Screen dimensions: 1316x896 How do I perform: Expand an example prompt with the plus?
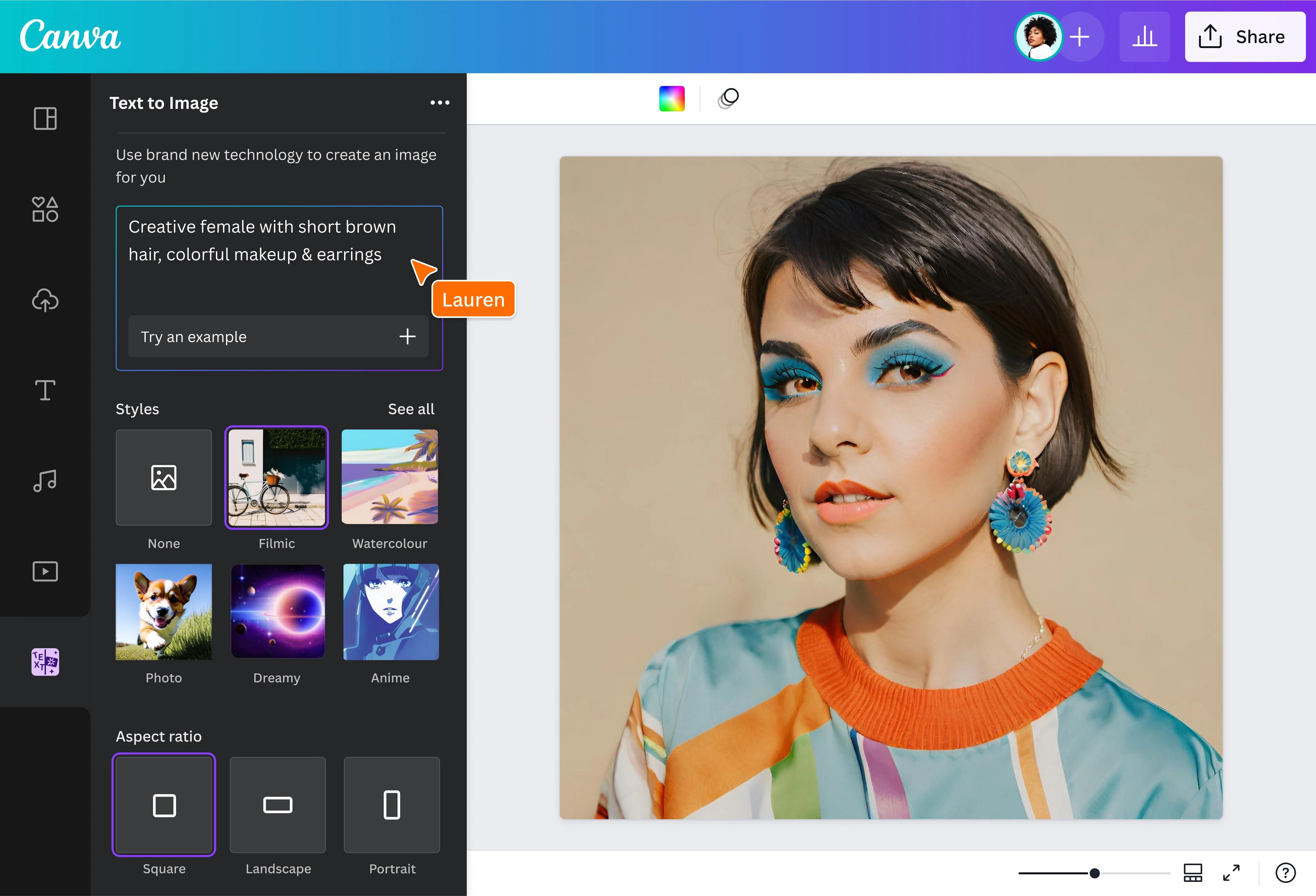407,337
